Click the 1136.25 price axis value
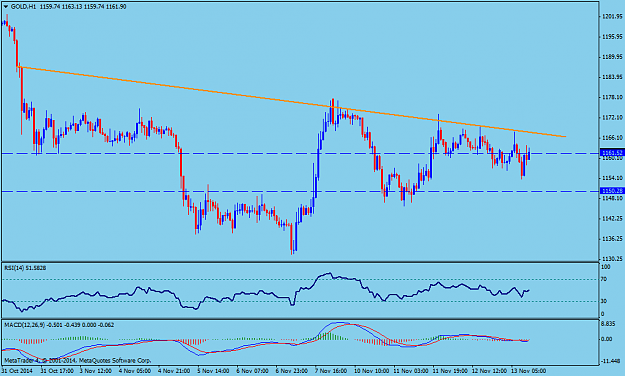The image size is (625, 376). pyautogui.click(x=612, y=238)
